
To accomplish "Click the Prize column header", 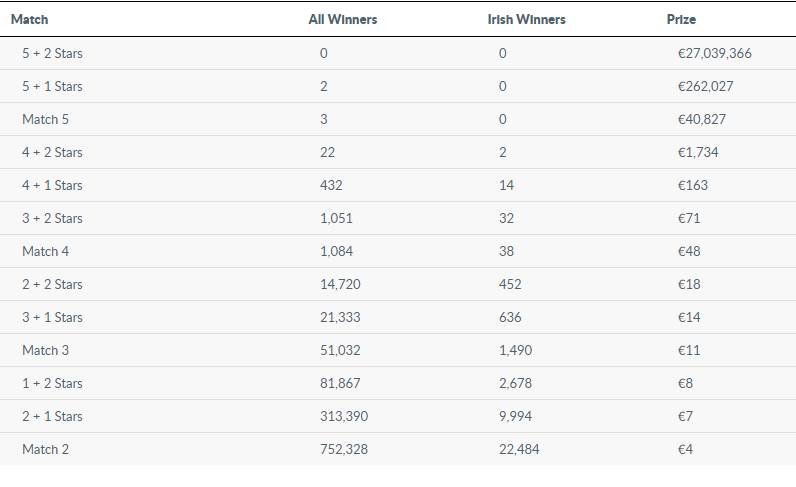I will [681, 19].
